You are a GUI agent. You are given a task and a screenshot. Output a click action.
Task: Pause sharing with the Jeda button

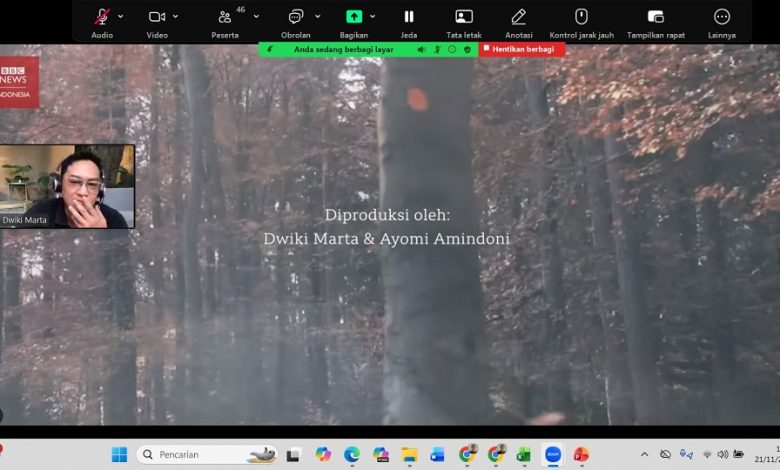[x=409, y=17]
